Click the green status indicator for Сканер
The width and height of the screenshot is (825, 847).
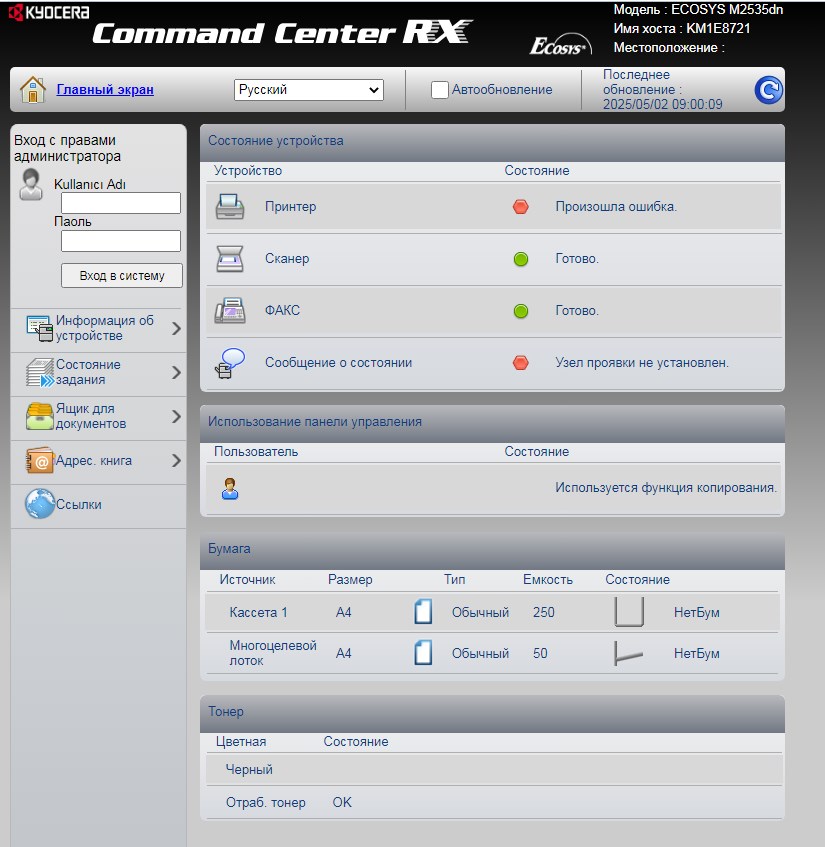(520, 259)
